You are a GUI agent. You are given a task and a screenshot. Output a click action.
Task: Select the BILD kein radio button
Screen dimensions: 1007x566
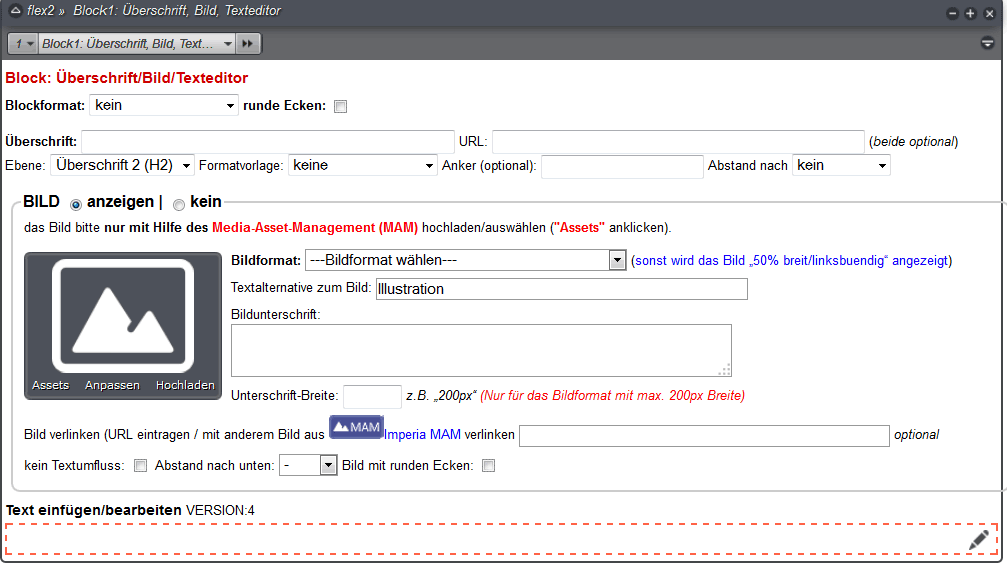pos(179,204)
